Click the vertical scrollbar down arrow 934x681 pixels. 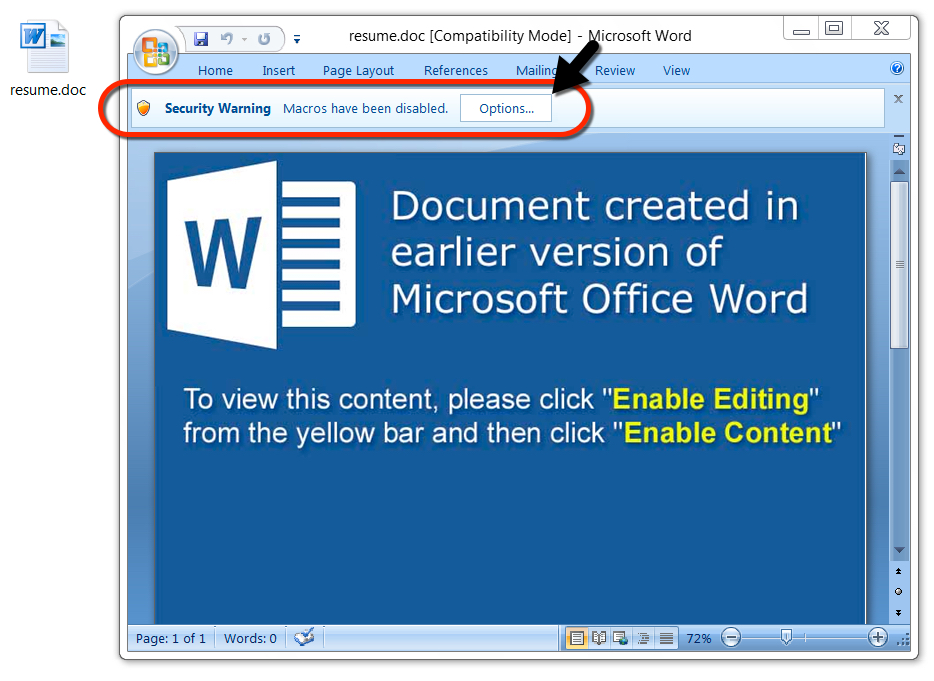pyautogui.click(x=899, y=551)
